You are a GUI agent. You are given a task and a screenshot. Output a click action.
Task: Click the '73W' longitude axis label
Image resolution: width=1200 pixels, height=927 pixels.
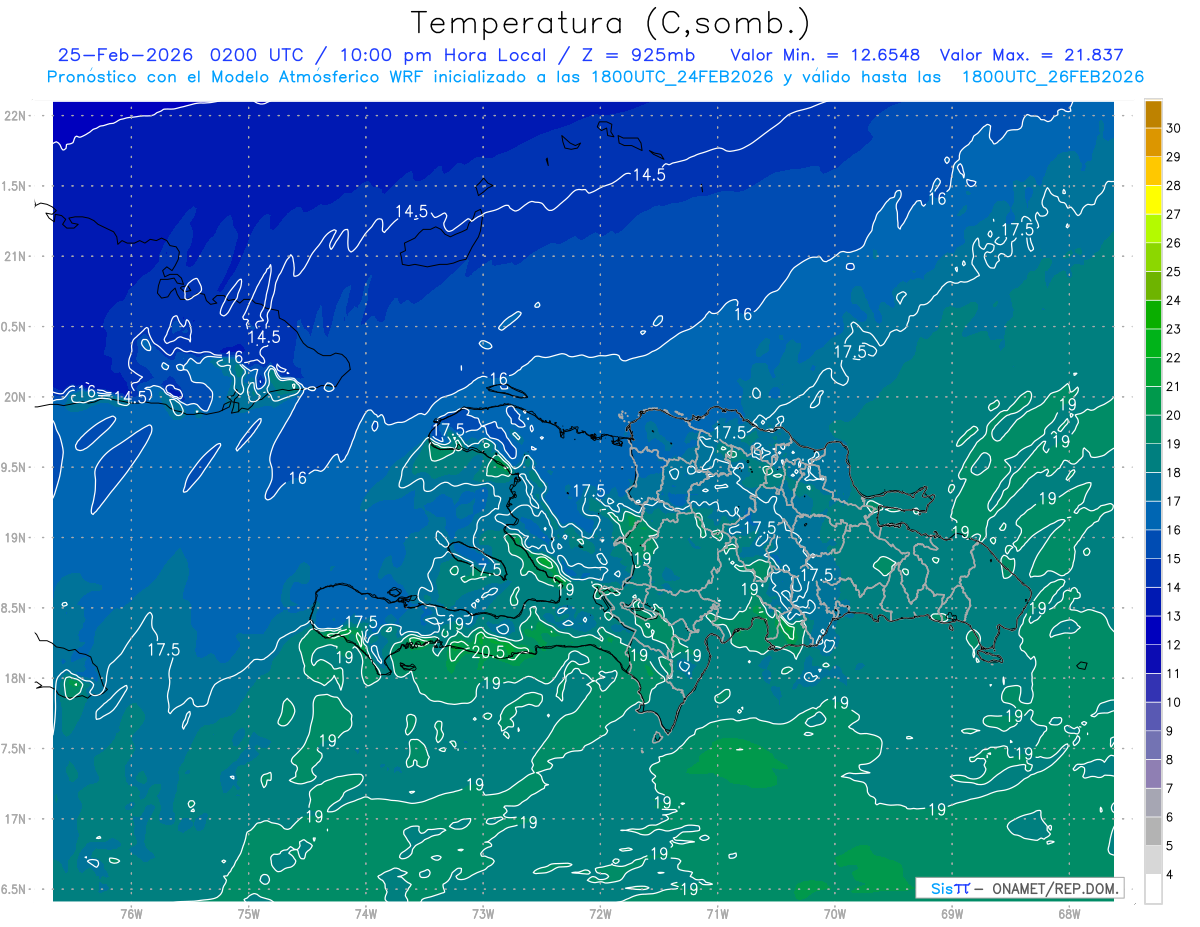tap(483, 914)
